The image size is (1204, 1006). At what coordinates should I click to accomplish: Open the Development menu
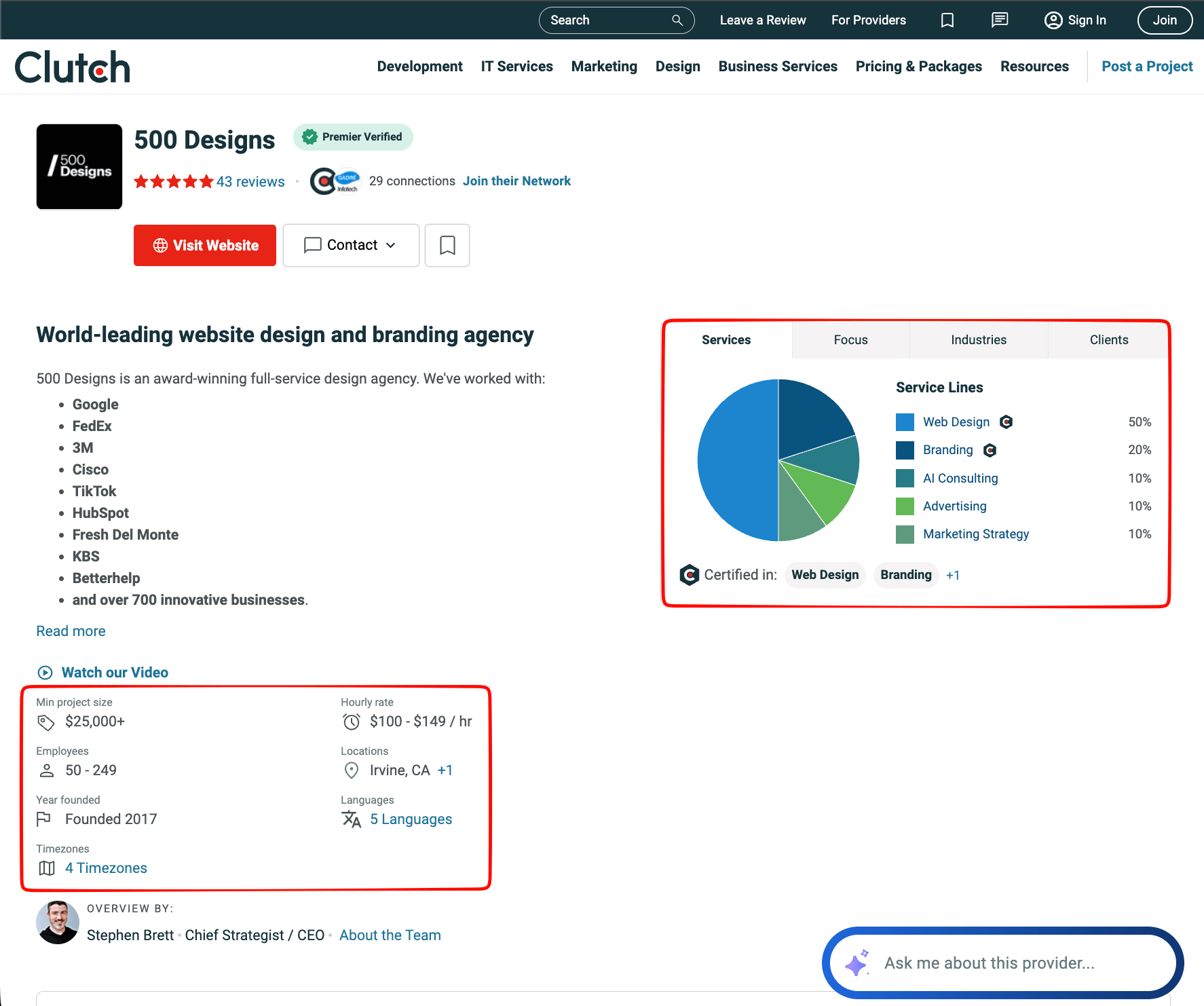tap(420, 67)
